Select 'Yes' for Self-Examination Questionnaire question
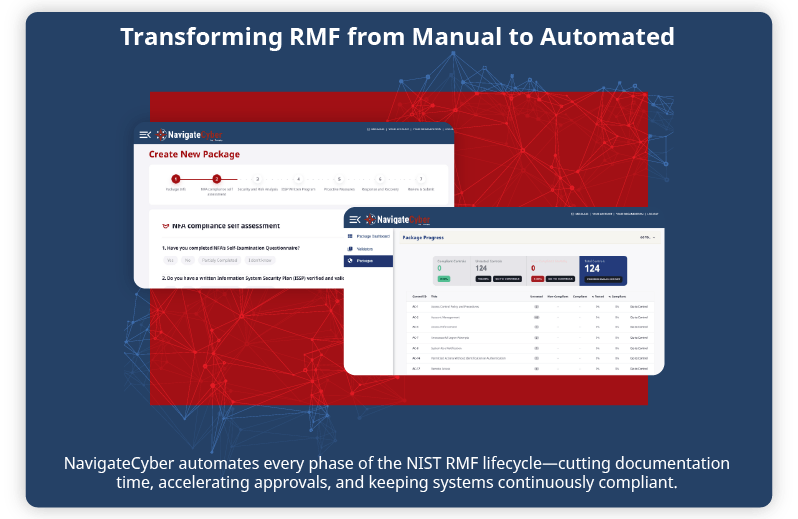The image size is (798, 519). tap(170, 259)
